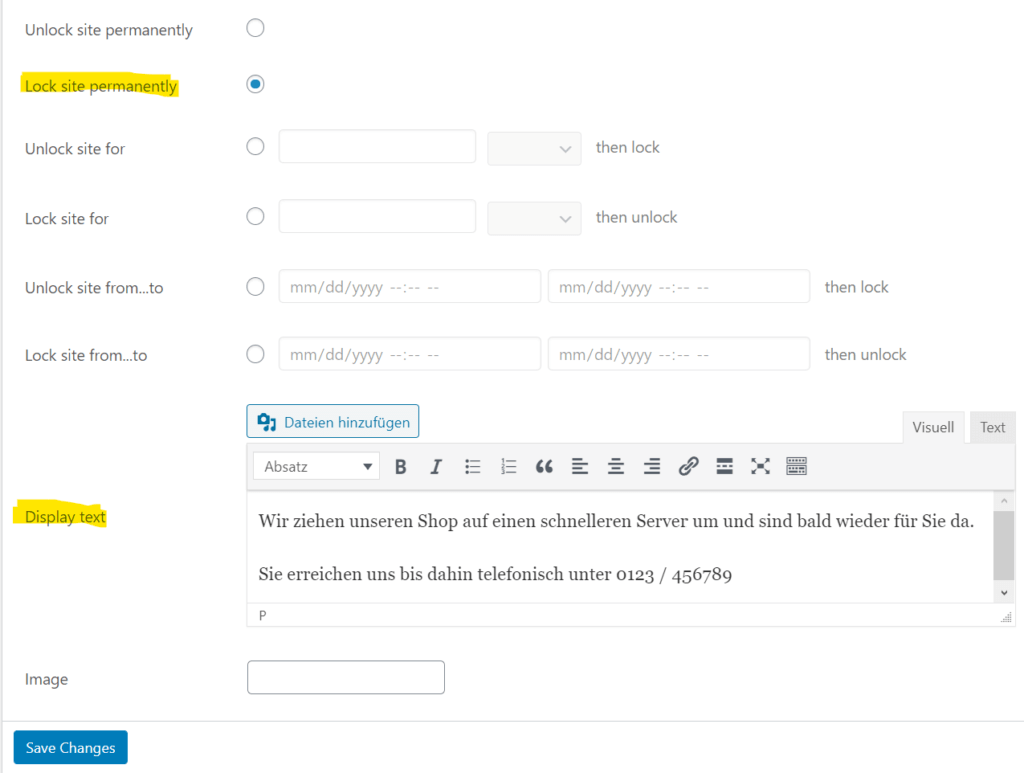The height and width of the screenshot is (773, 1024).
Task: Toggle bold formatting in the editor
Action: 400,466
